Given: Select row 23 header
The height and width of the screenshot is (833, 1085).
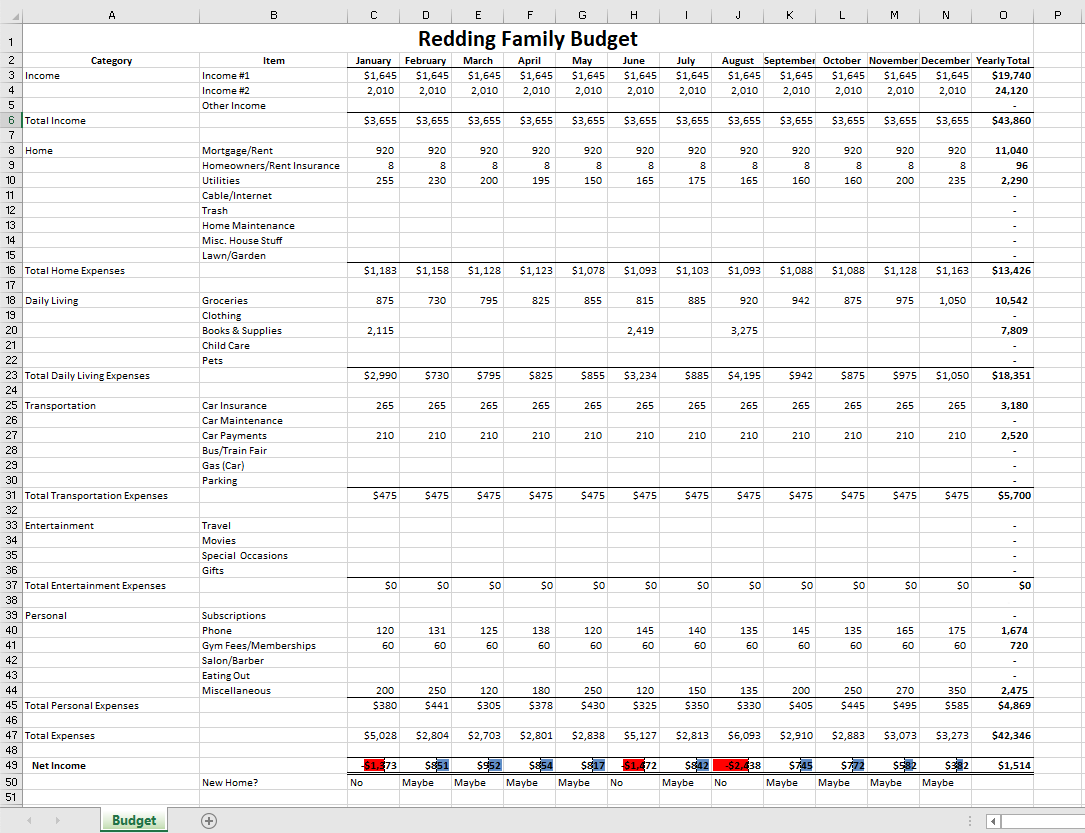Looking at the screenshot, I should [11, 376].
